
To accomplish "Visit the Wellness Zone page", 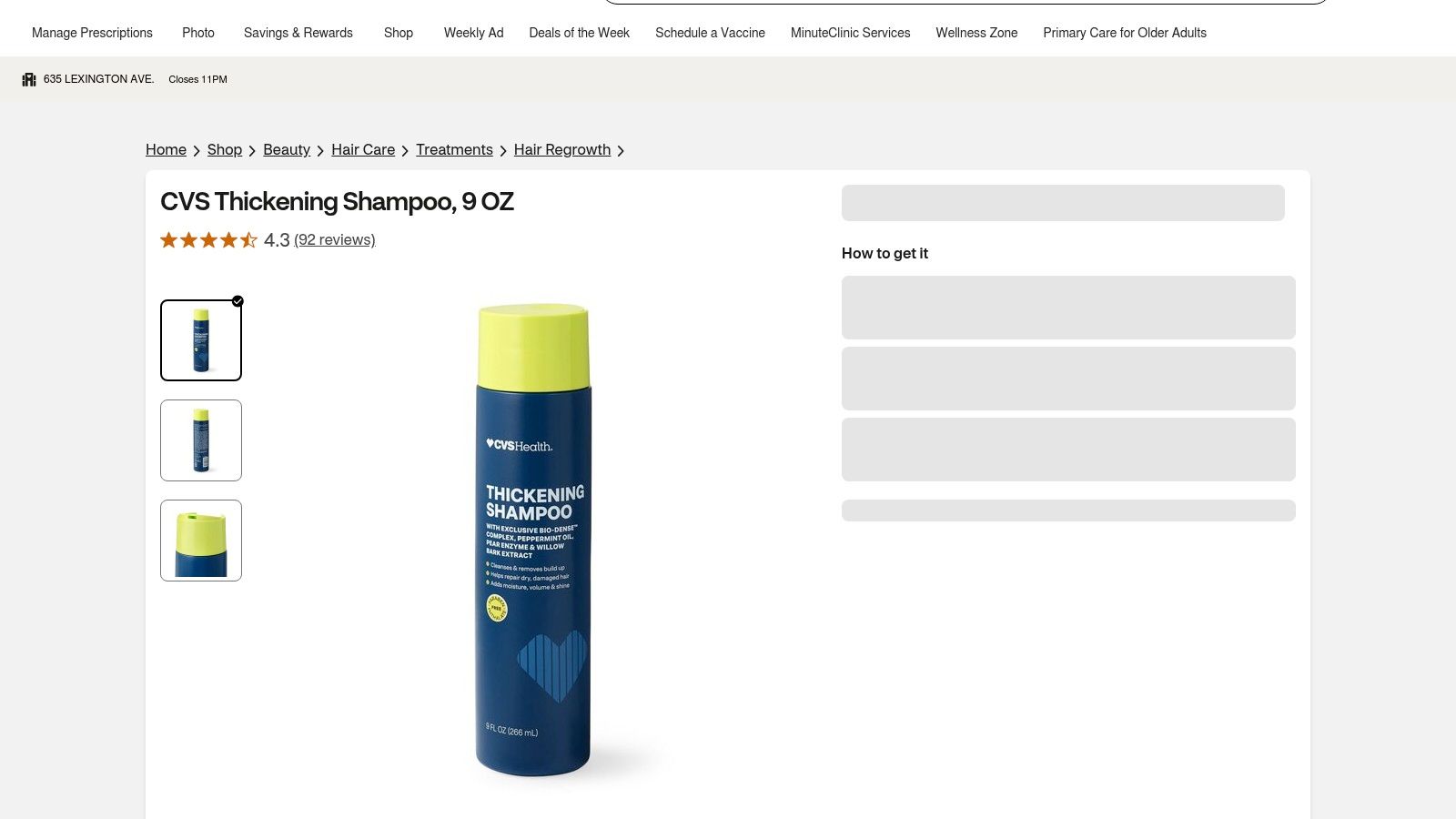I will pos(976,33).
